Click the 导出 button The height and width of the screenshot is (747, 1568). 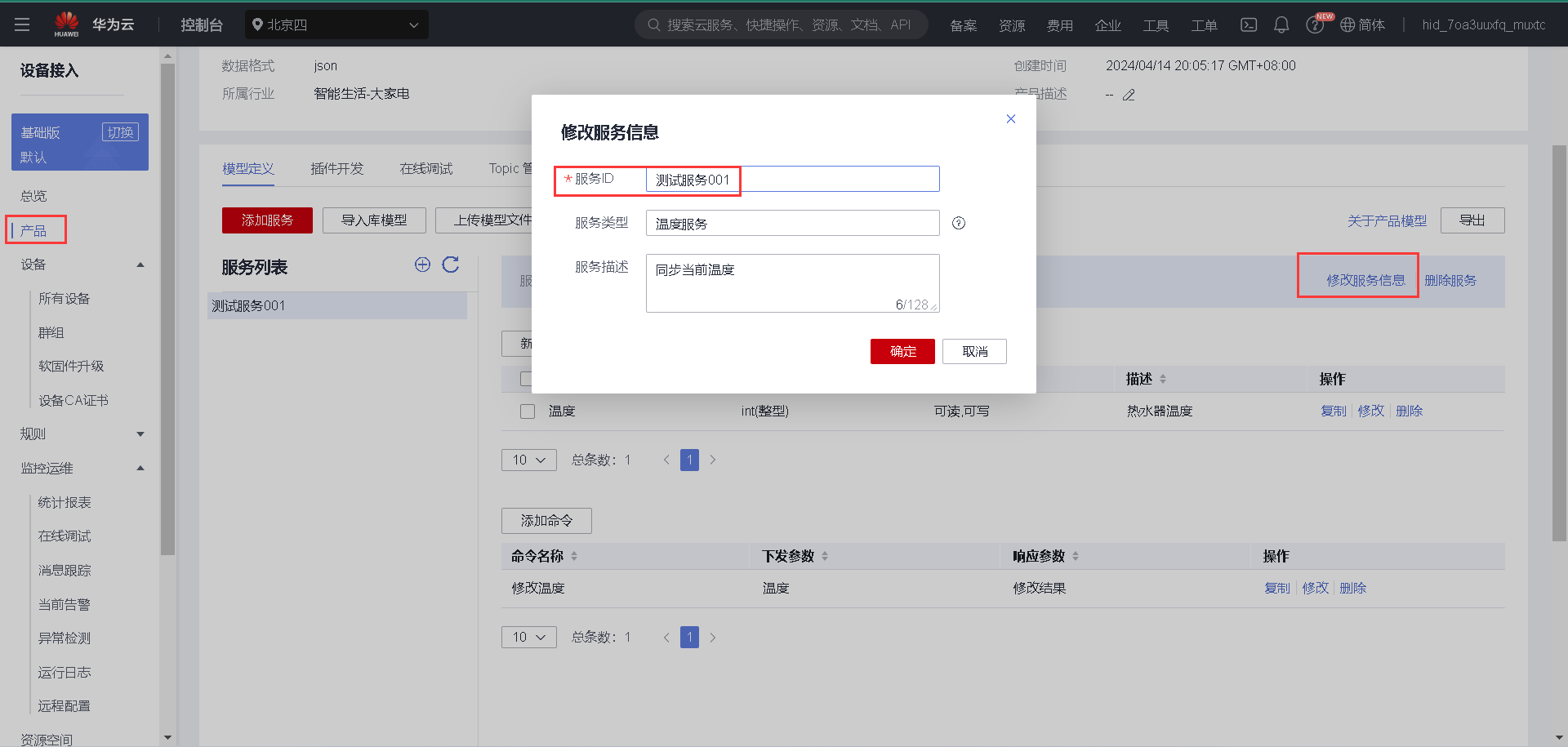click(x=1472, y=220)
